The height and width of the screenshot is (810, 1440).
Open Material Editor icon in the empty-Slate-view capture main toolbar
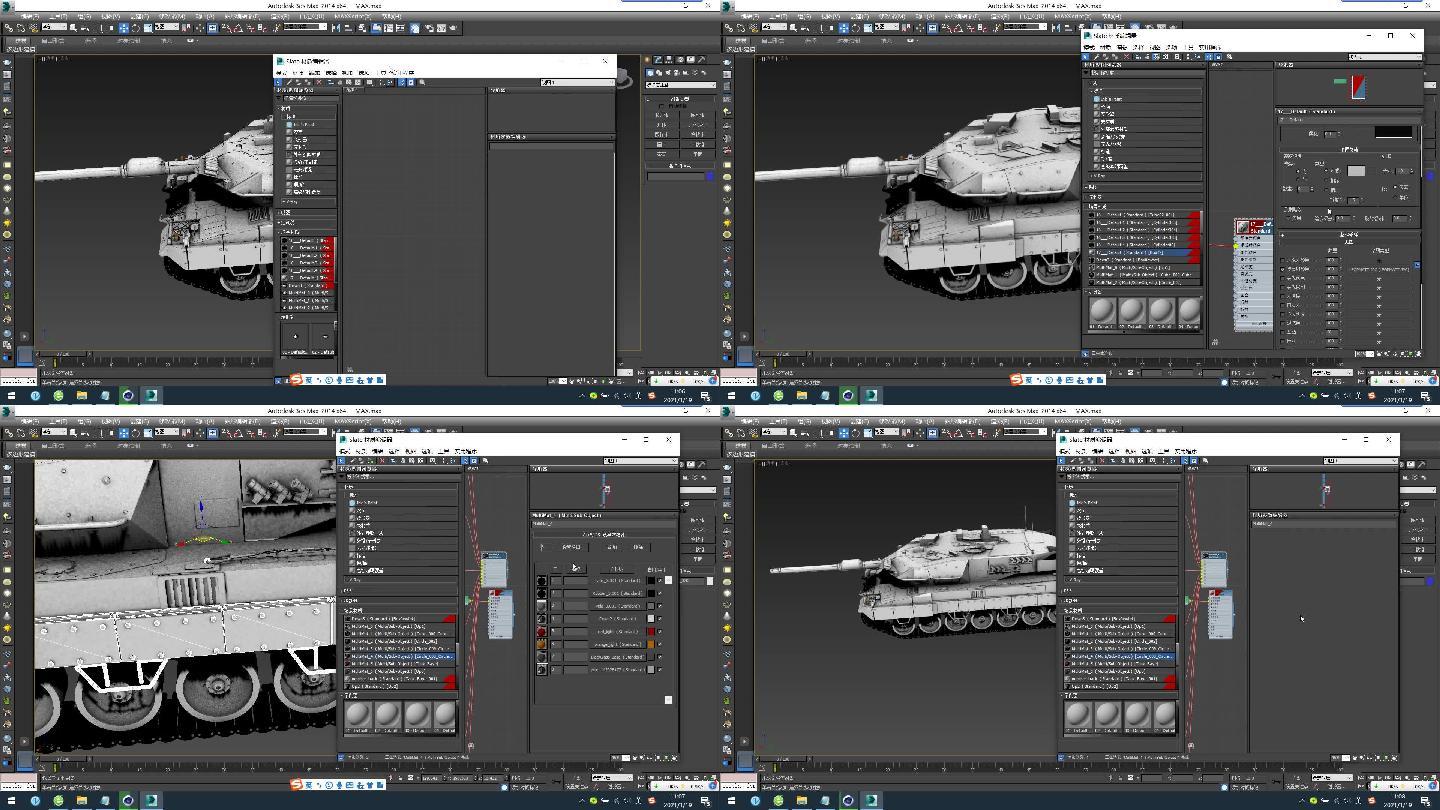(x=414, y=27)
